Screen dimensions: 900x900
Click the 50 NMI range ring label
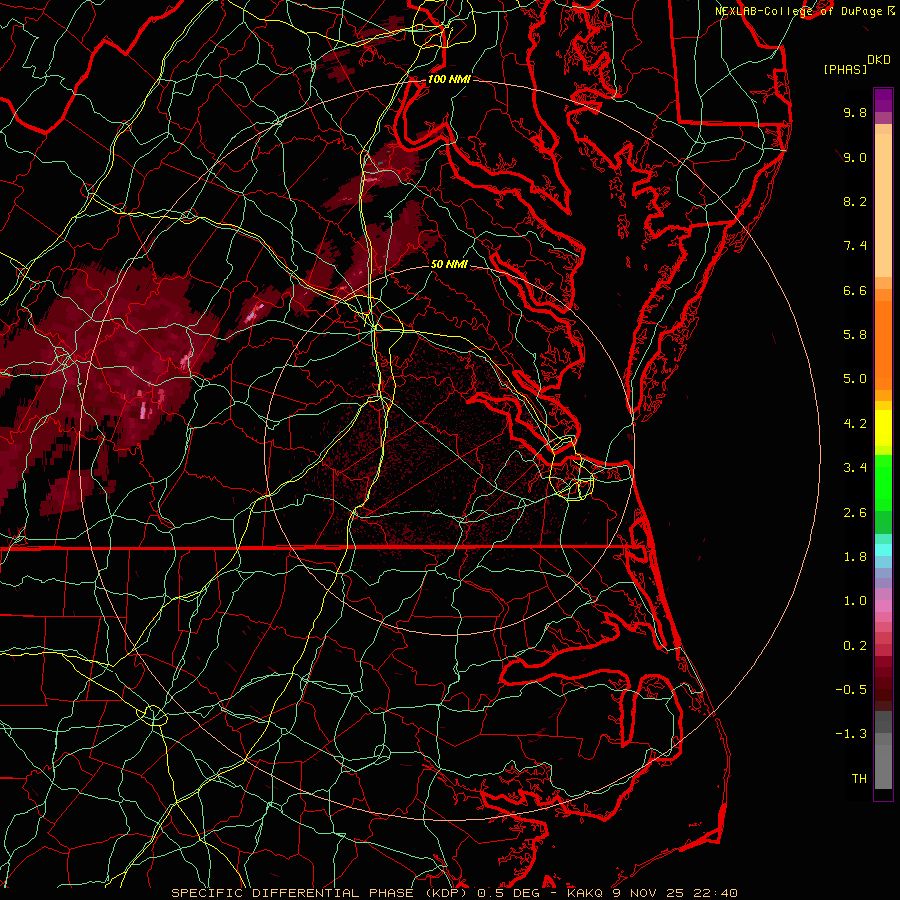(449, 265)
